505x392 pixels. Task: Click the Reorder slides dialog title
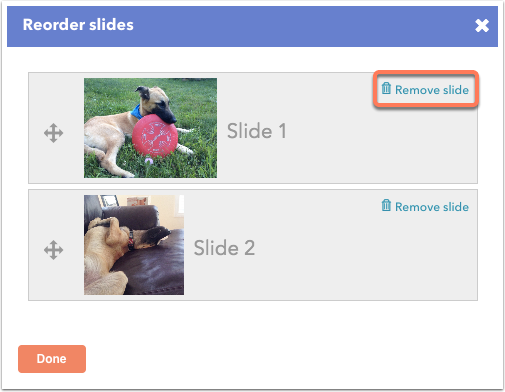coord(78,25)
